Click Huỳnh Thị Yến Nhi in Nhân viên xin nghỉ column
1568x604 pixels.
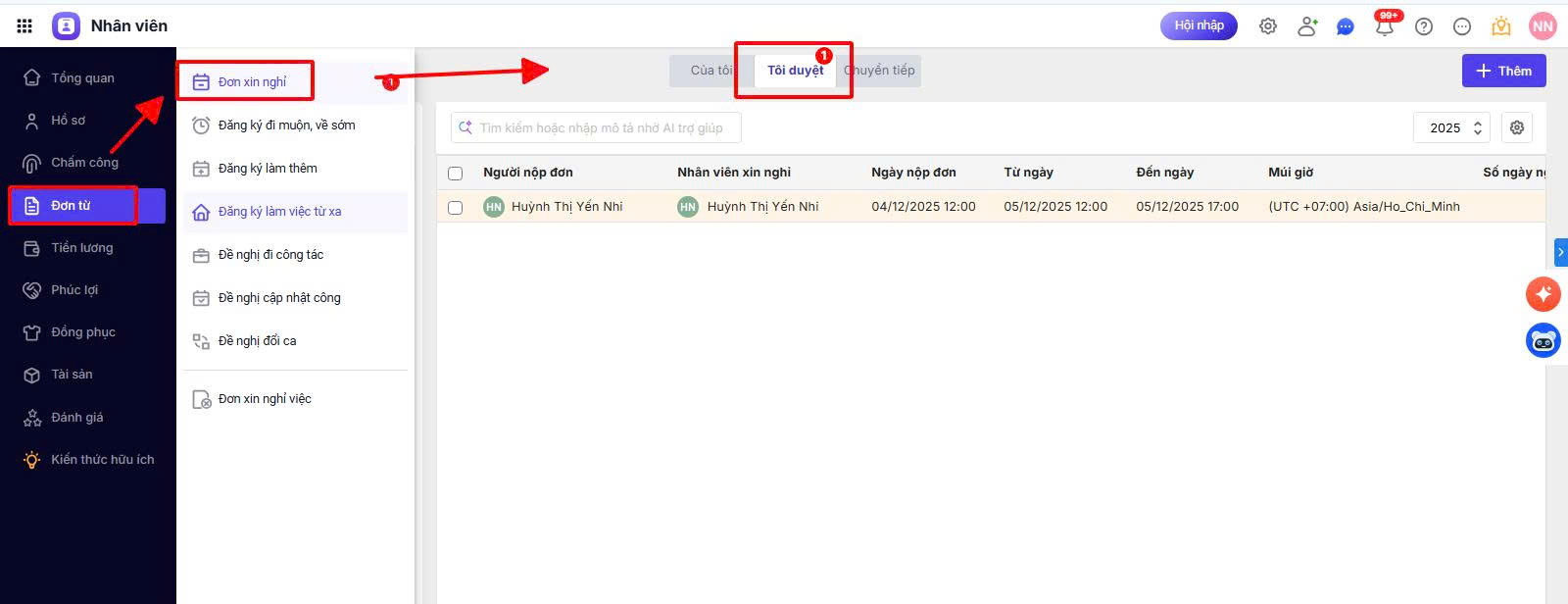[762, 206]
